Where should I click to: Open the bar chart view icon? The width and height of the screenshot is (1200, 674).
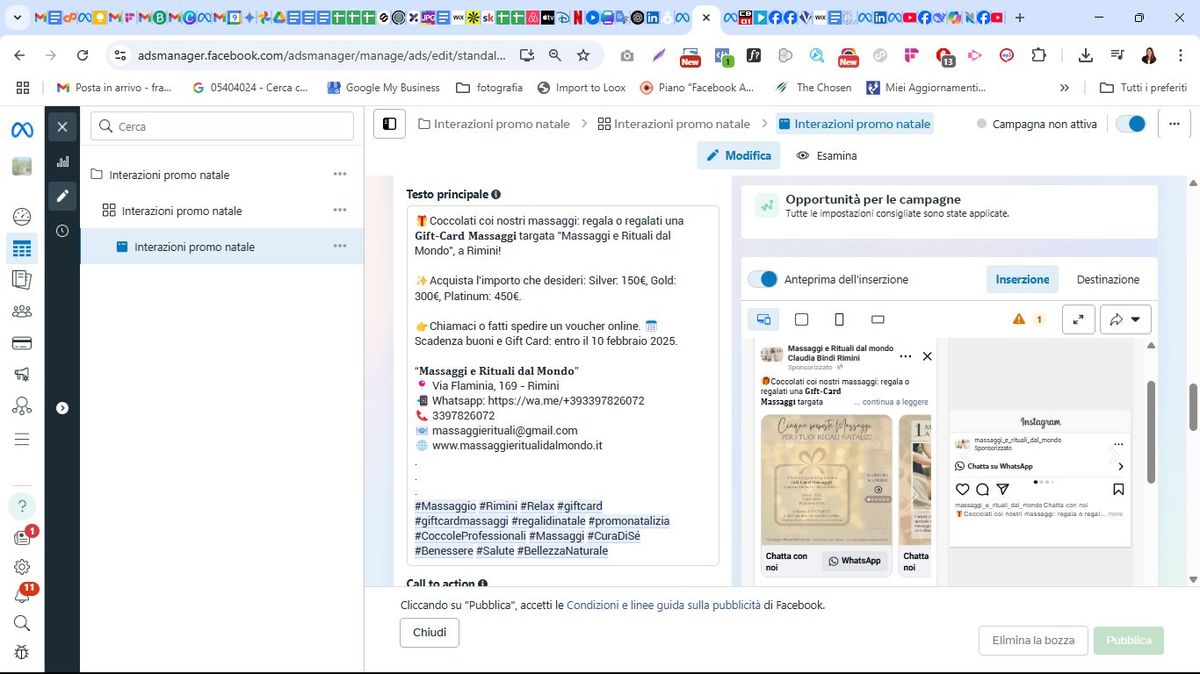[62, 161]
